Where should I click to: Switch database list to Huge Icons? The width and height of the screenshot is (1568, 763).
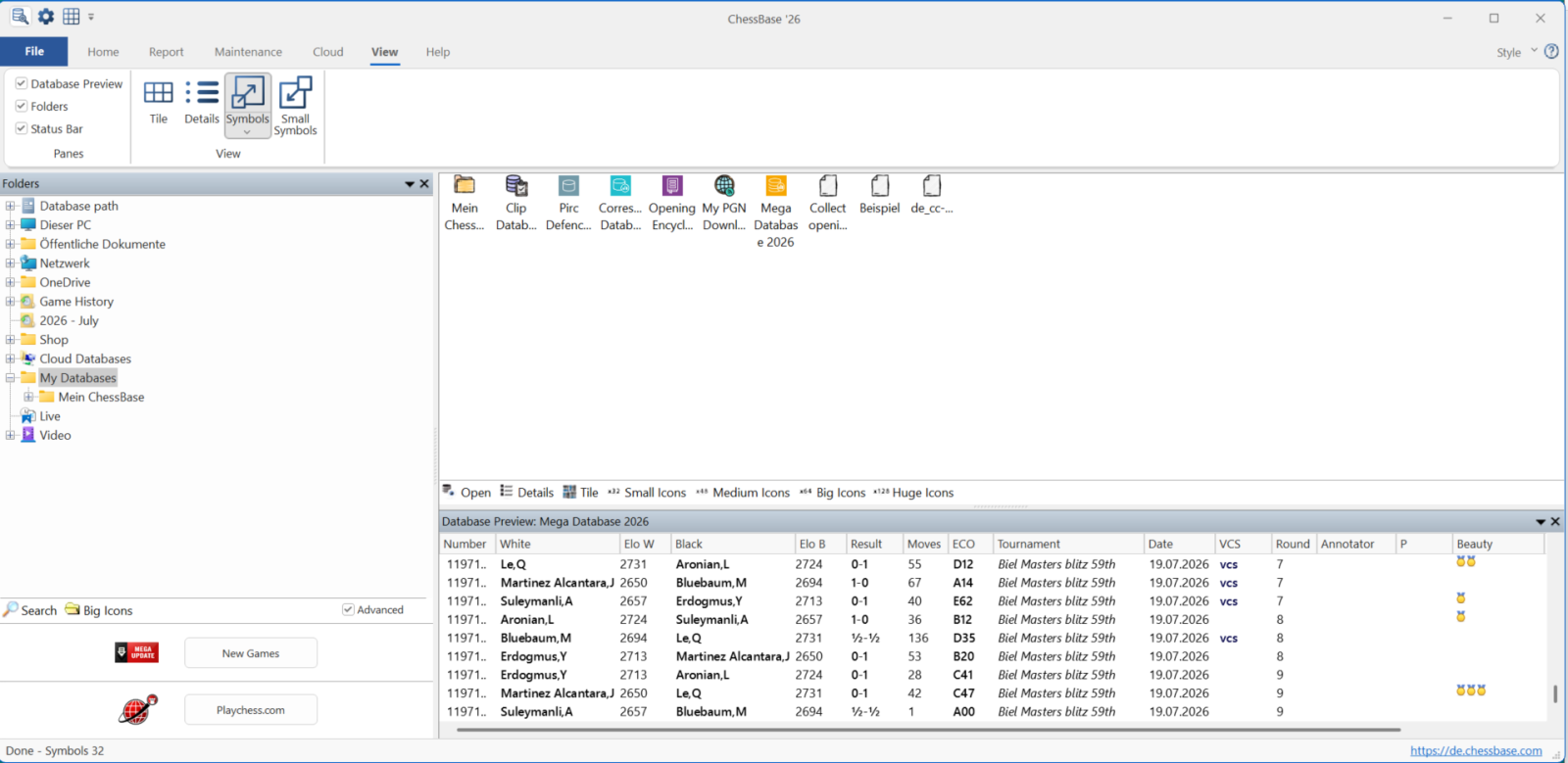(913, 492)
